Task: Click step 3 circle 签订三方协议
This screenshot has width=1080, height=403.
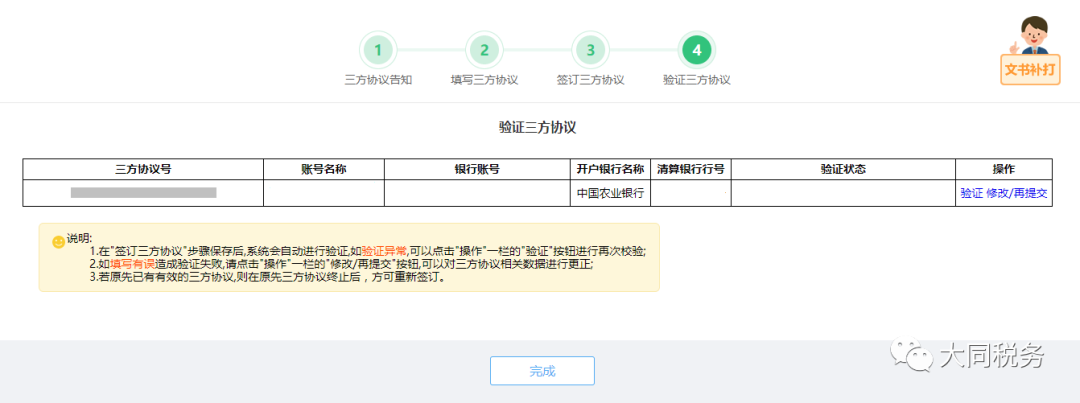Action: click(590, 50)
